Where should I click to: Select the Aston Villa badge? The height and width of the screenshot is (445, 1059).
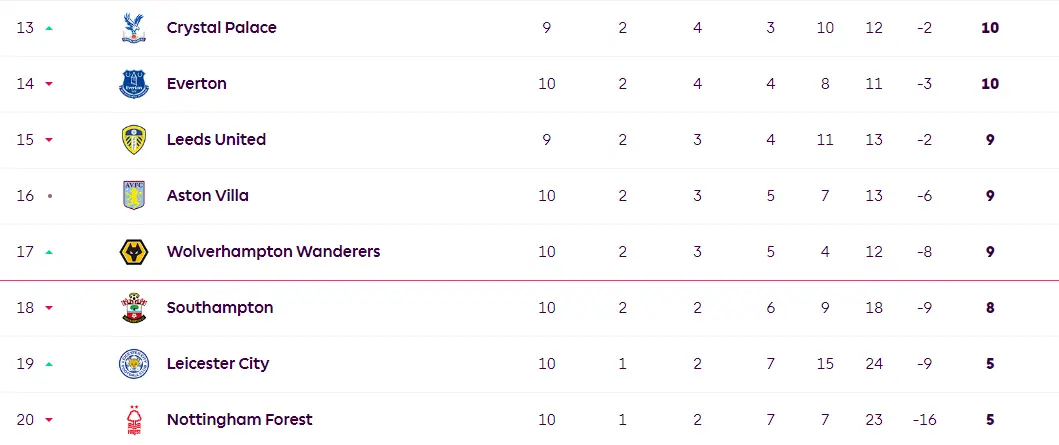[x=133, y=196]
